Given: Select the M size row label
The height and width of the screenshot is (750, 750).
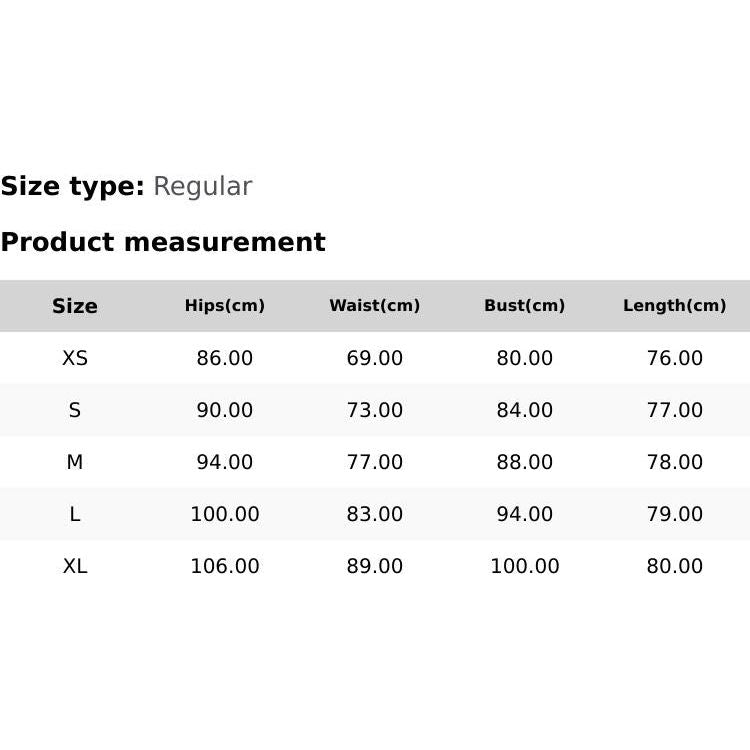Looking at the screenshot, I should point(75,462).
